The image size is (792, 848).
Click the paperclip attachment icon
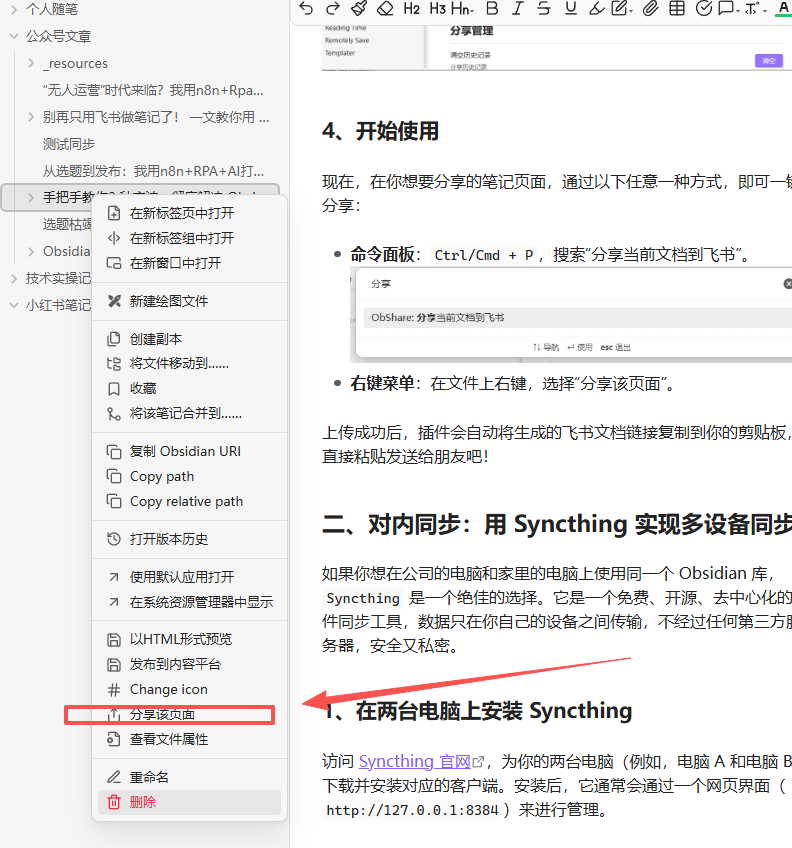coord(651,9)
